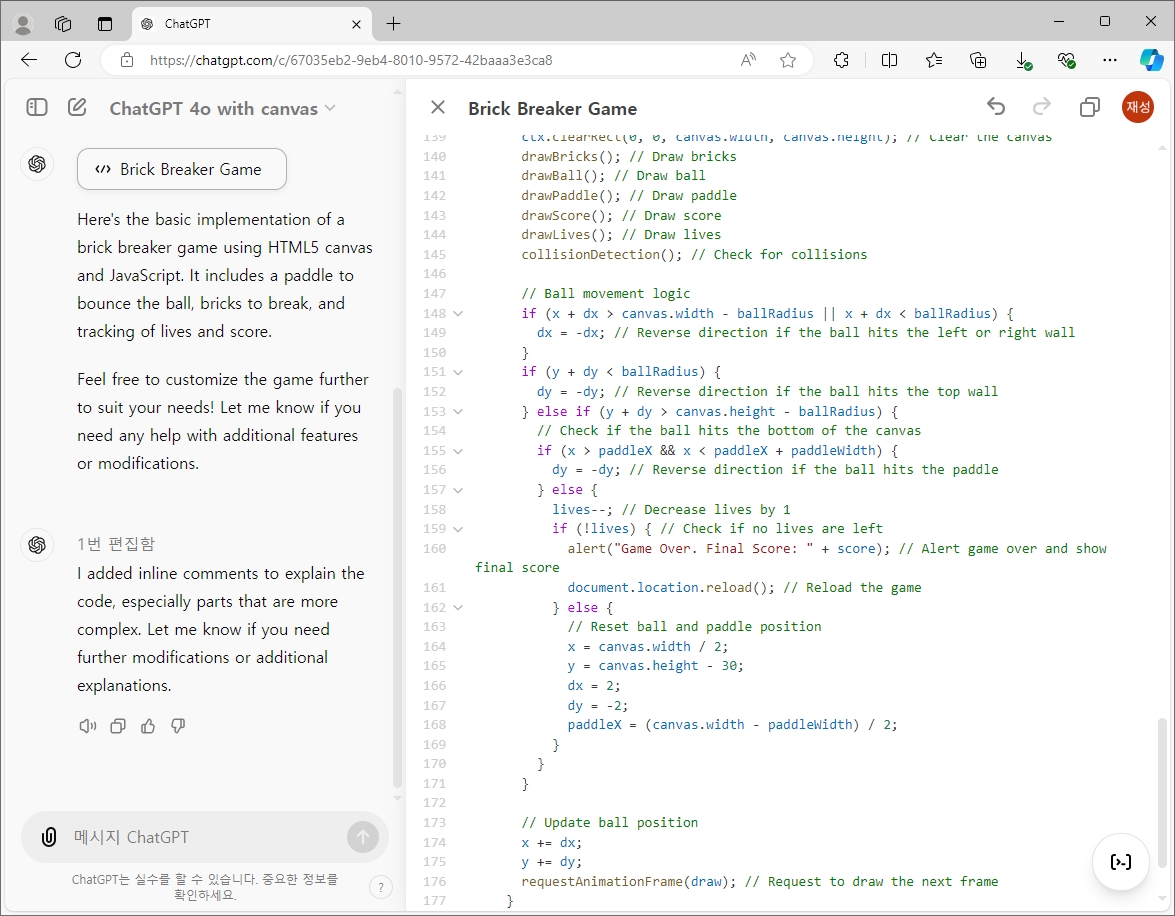Collapse code fold at line 159
1175x916 pixels.
(458, 528)
